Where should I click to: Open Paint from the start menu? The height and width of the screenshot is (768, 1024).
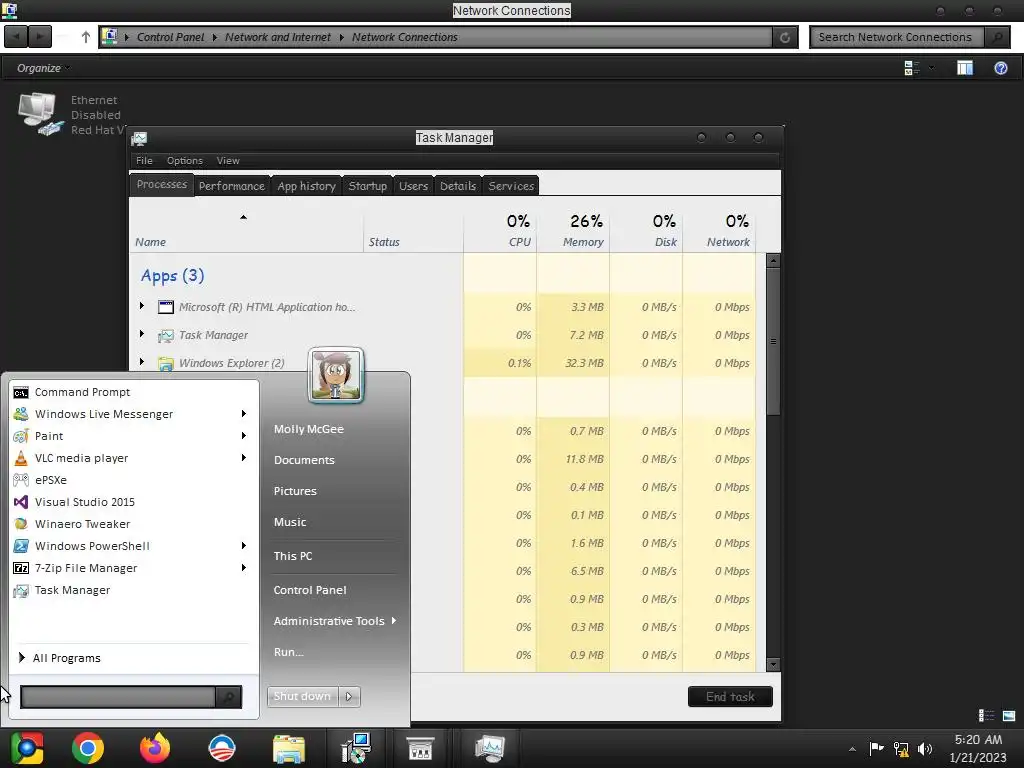(49, 436)
